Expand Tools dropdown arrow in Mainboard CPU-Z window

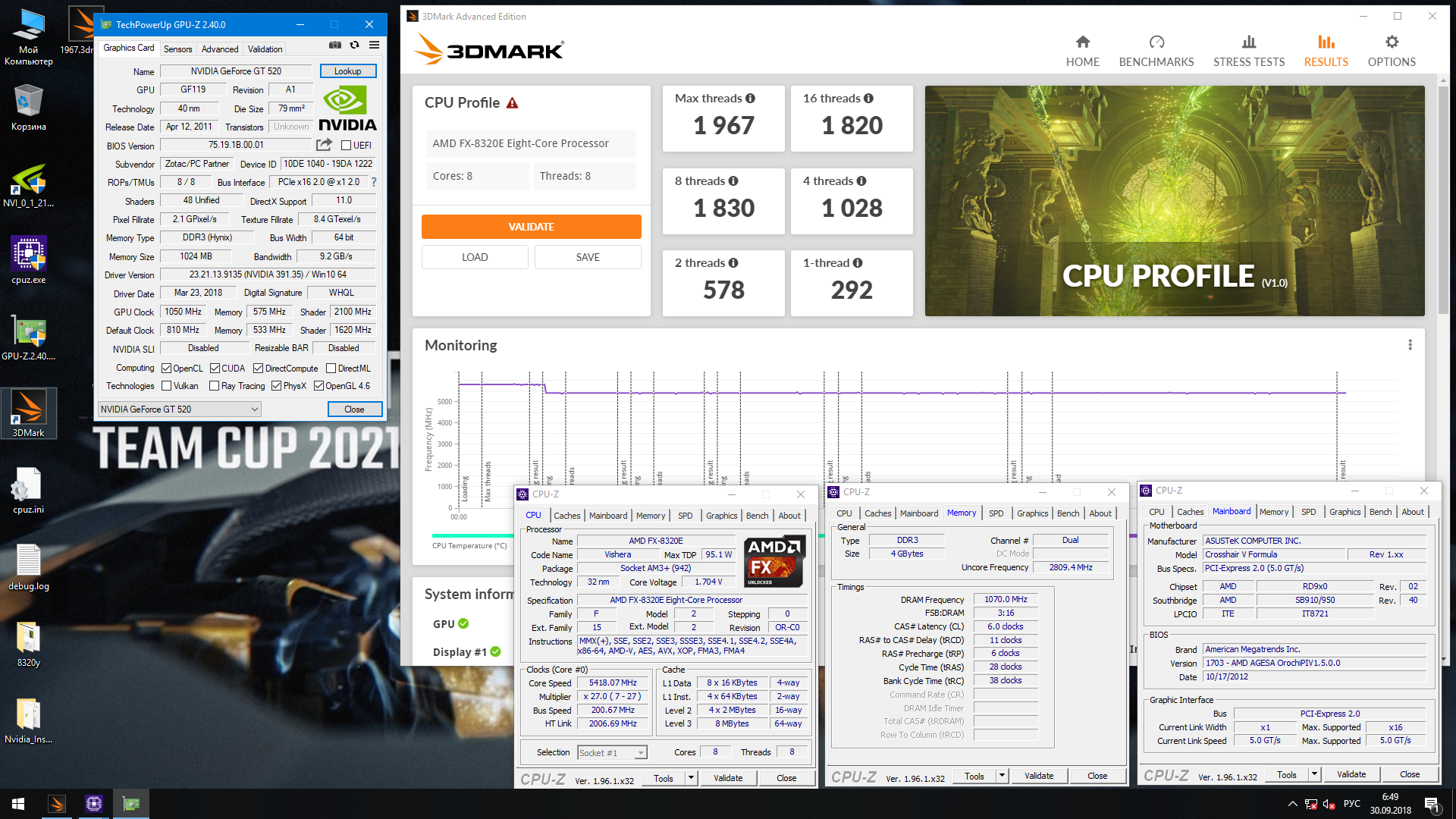(x=1314, y=774)
